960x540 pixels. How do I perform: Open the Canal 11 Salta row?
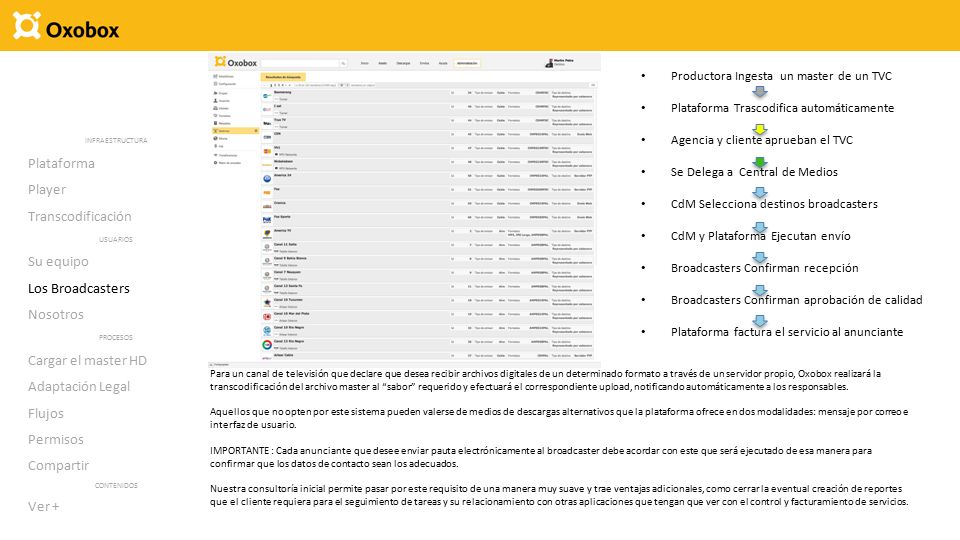pyautogui.click(x=428, y=248)
